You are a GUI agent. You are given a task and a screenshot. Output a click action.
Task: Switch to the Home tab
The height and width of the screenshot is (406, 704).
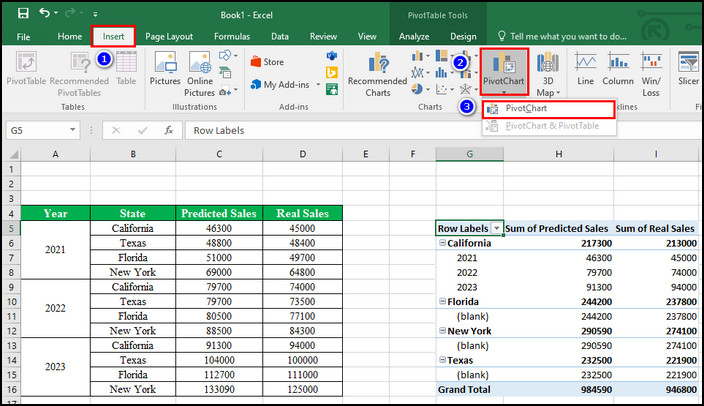(x=70, y=36)
